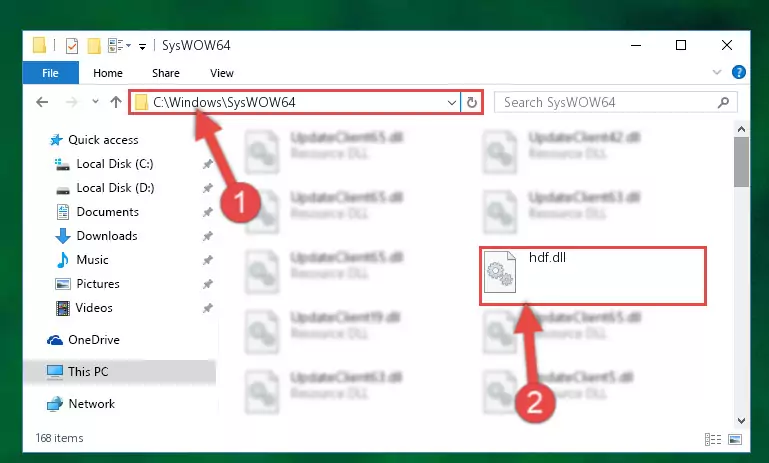Open the Help question mark icon
Screen dimensions: 769x463
739,73
